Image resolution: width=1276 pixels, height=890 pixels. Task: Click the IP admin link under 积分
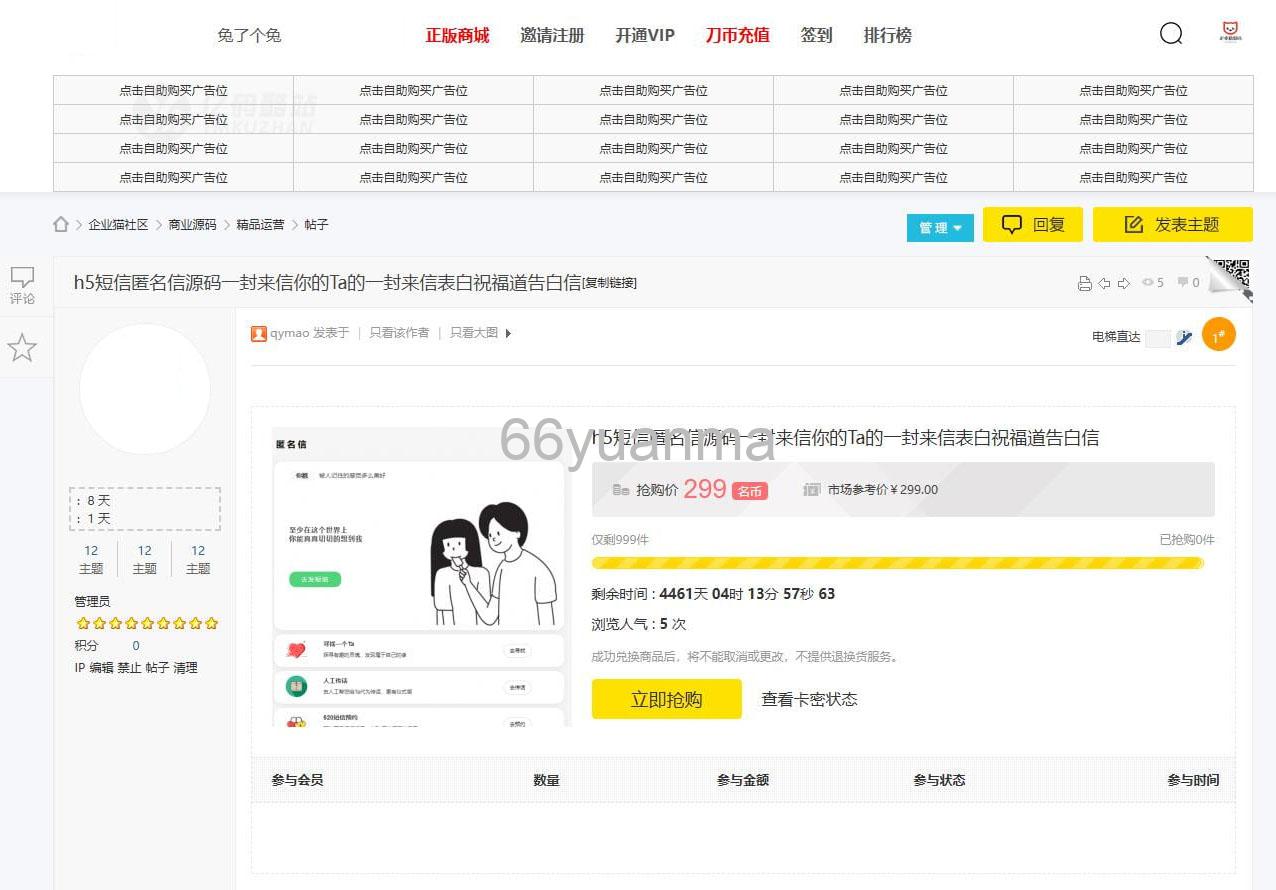pyautogui.click(x=80, y=667)
